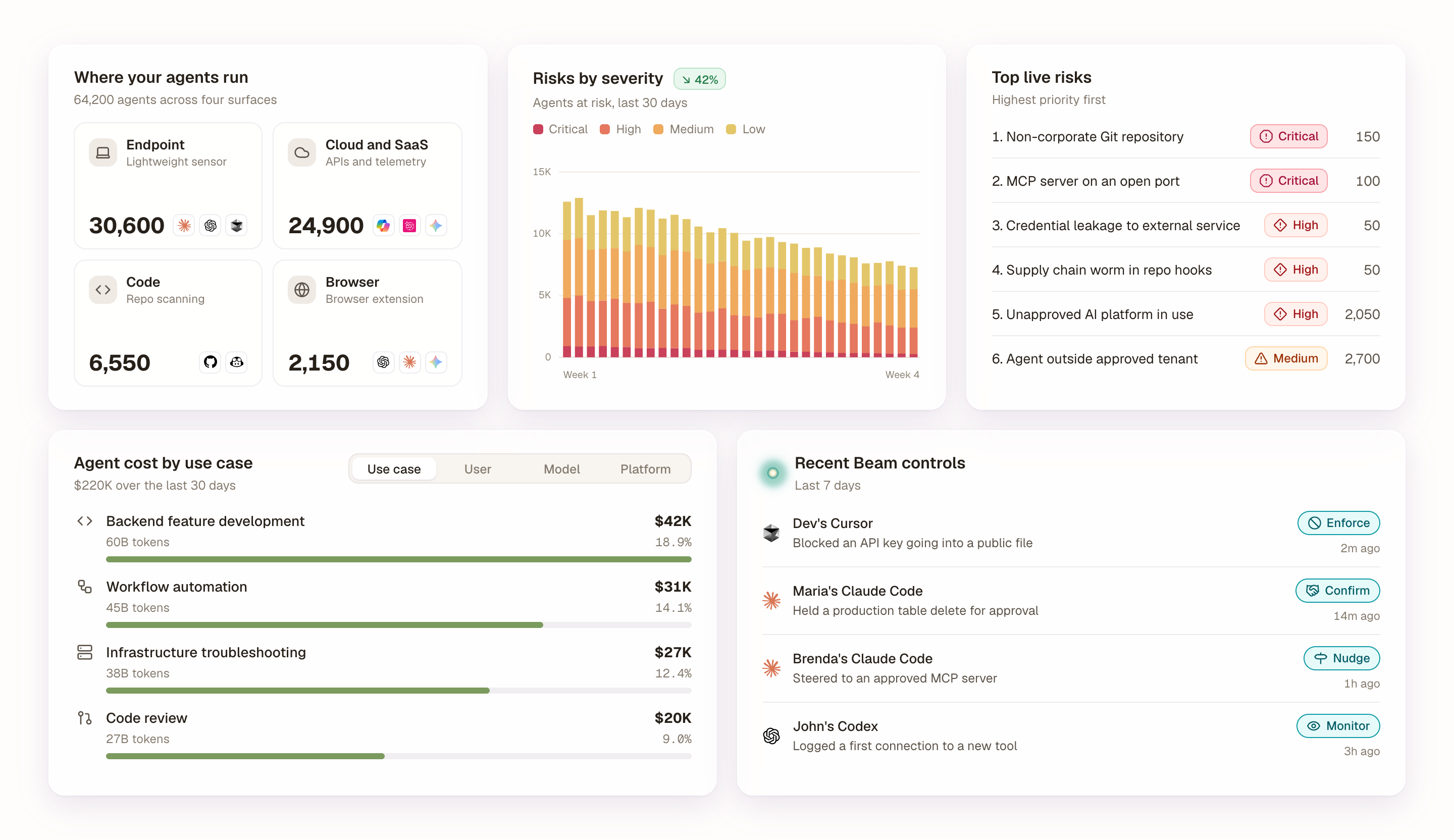Click the Claude icon next to Maria's Claude Code

(x=772, y=601)
